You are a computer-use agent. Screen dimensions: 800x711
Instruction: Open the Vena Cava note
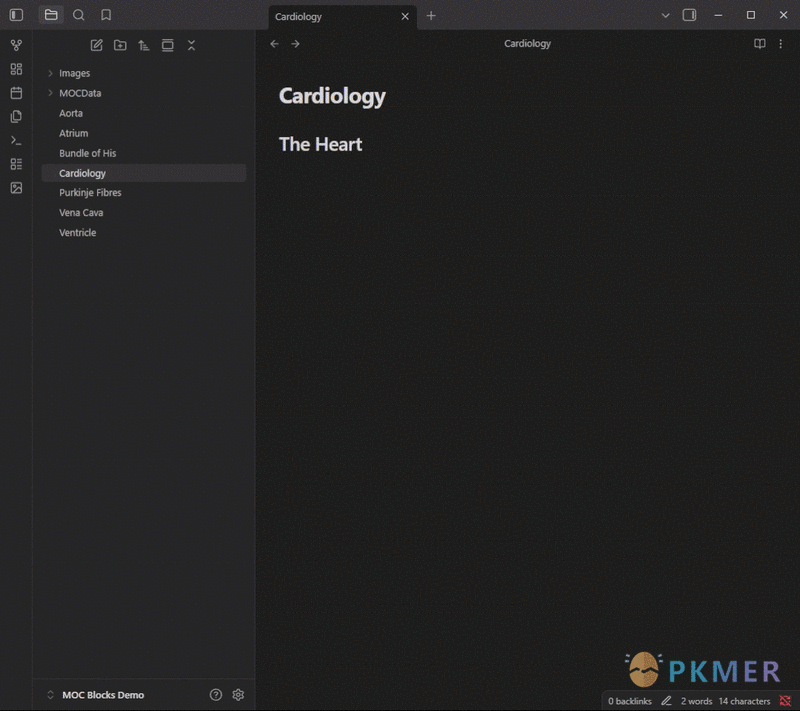click(144, 213)
